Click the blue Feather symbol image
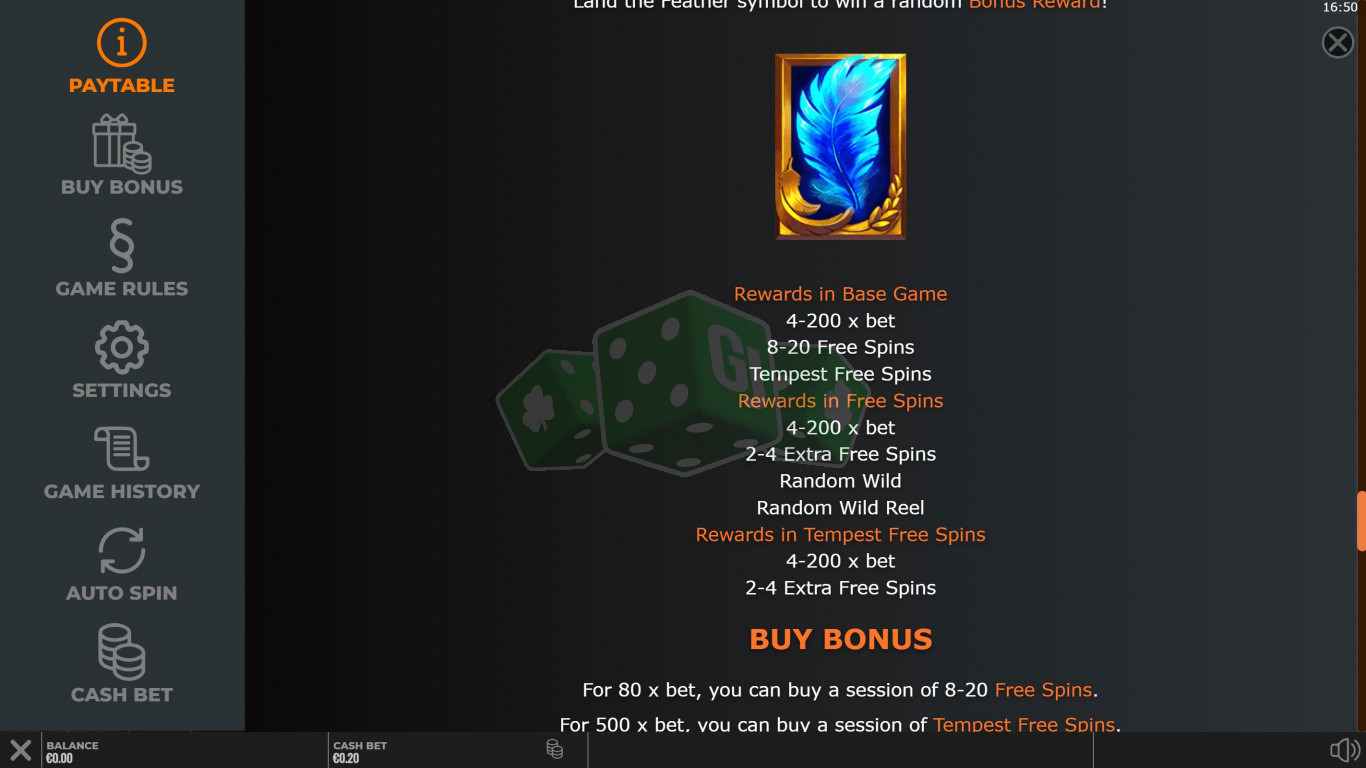The image size is (1366, 768). click(x=841, y=146)
